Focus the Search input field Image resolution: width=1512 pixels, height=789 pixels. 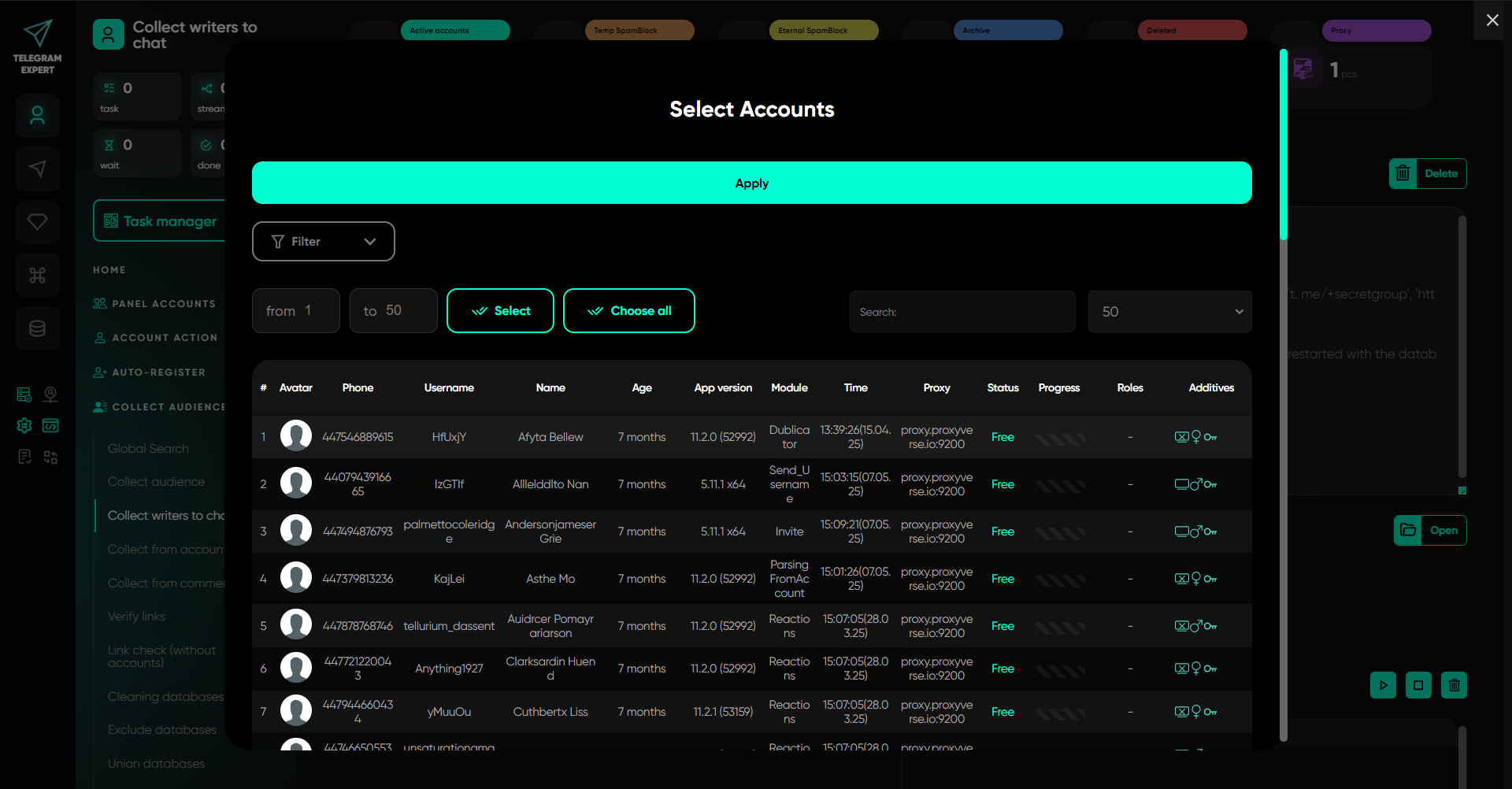(962, 312)
